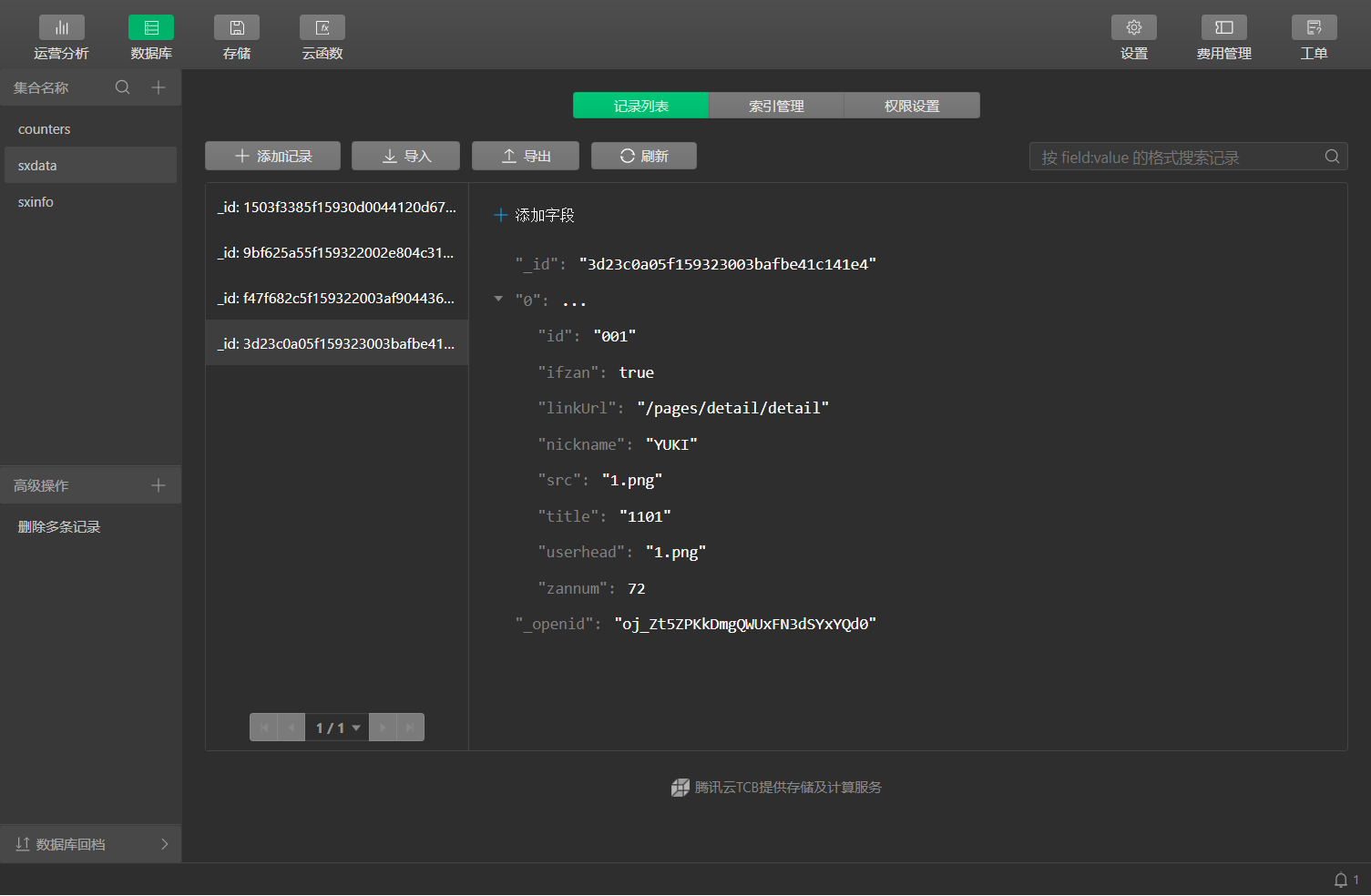Switch to 权限设置 tab

coord(912,106)
